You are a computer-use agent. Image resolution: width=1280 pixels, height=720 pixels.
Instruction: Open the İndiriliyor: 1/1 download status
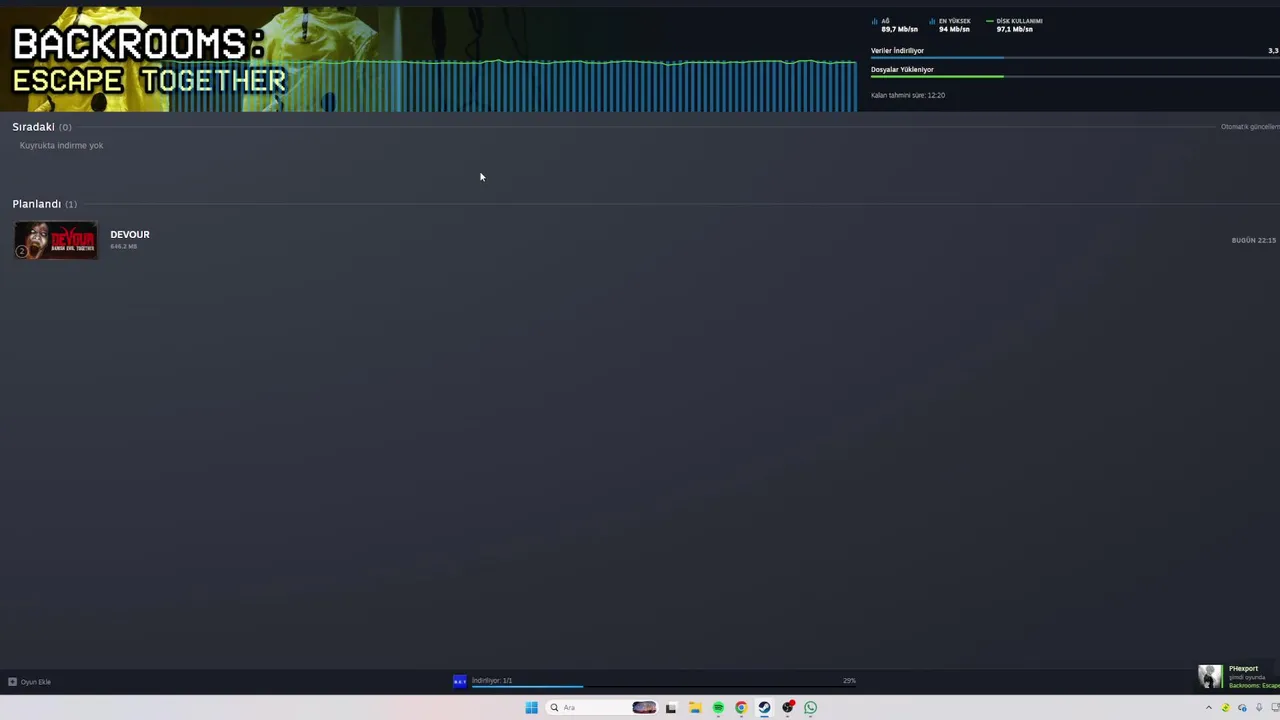pos(492,680)
